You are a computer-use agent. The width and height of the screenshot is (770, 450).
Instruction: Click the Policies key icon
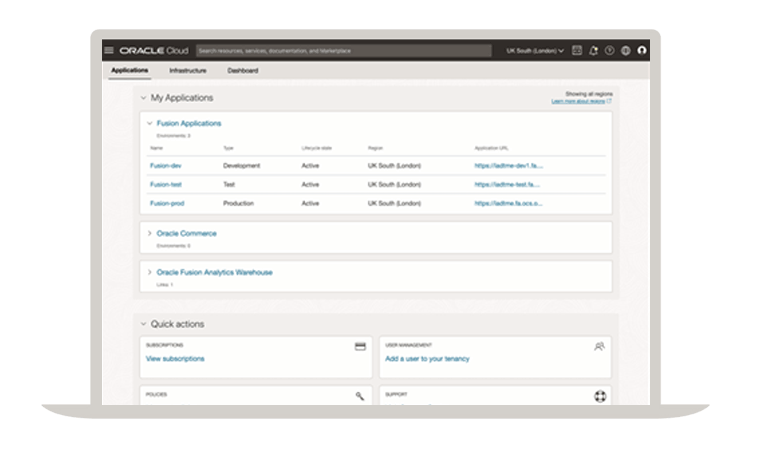pos(360,396)
